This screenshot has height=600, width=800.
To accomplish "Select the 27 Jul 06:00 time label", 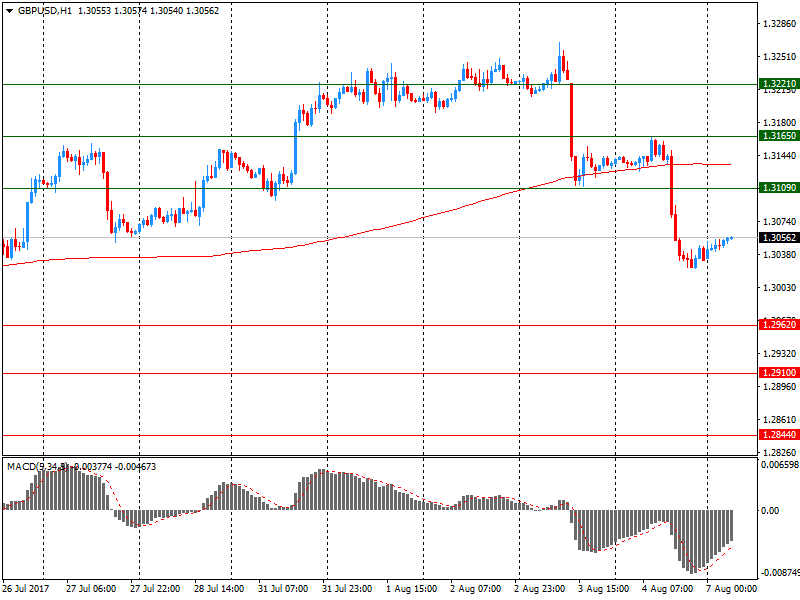I will click(x=91, y=589).
